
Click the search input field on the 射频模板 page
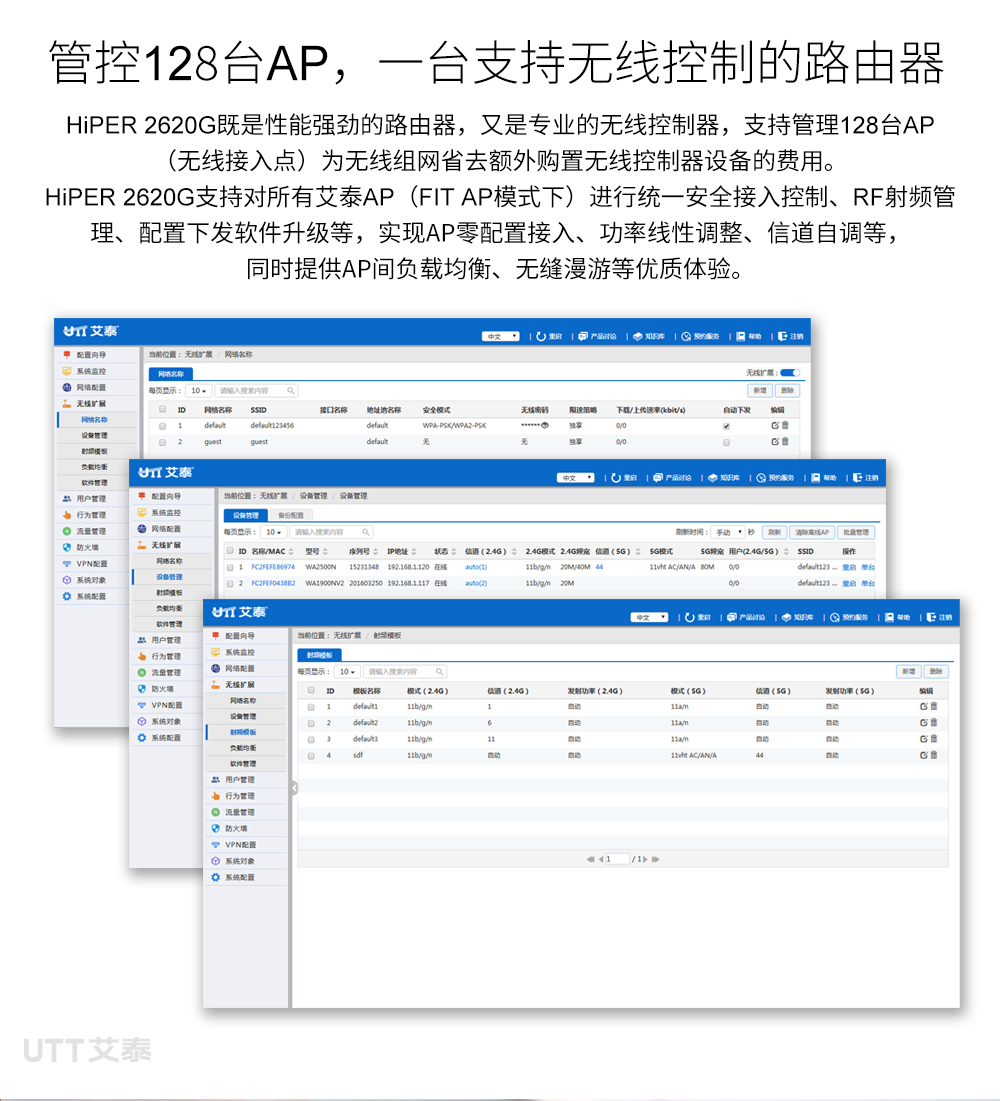coord(405,672)
